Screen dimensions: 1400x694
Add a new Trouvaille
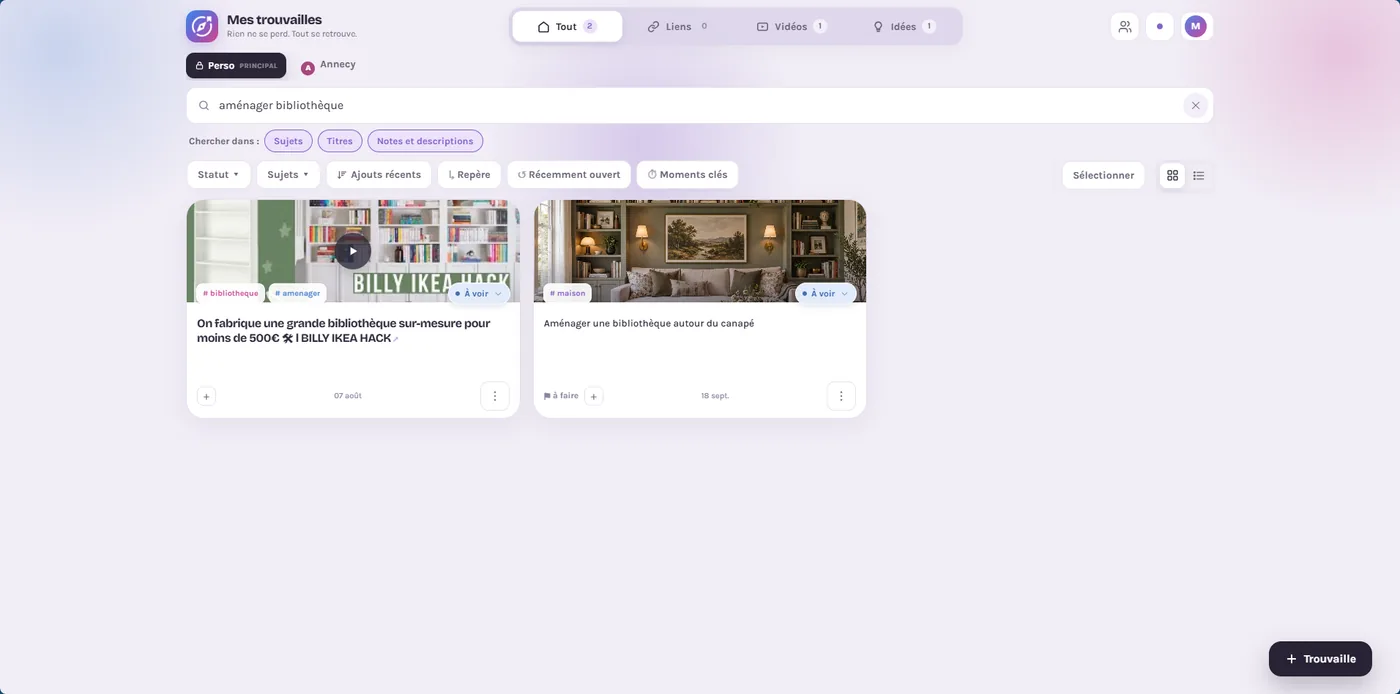[1320, 659]
